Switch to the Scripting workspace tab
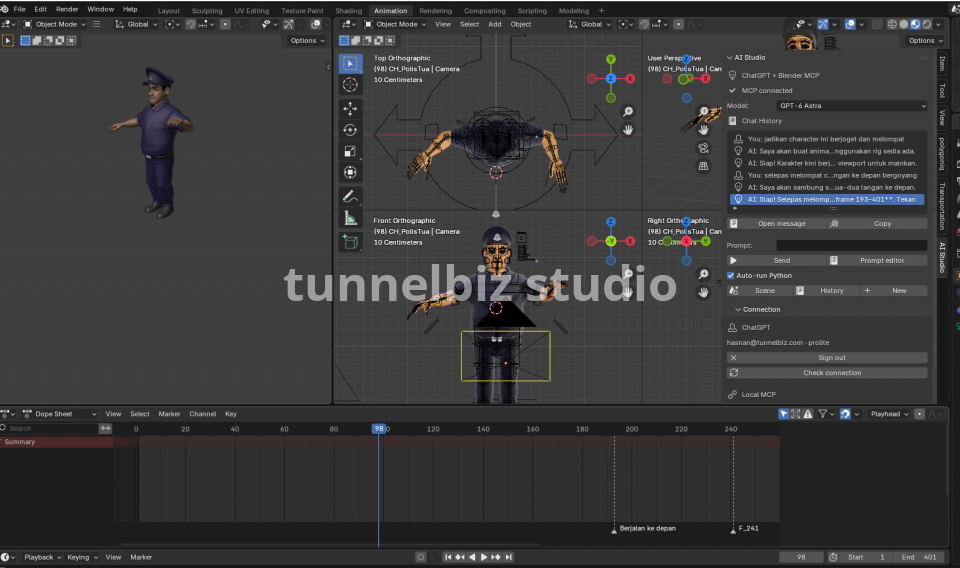960x568 pixels. tap(532, 10)
